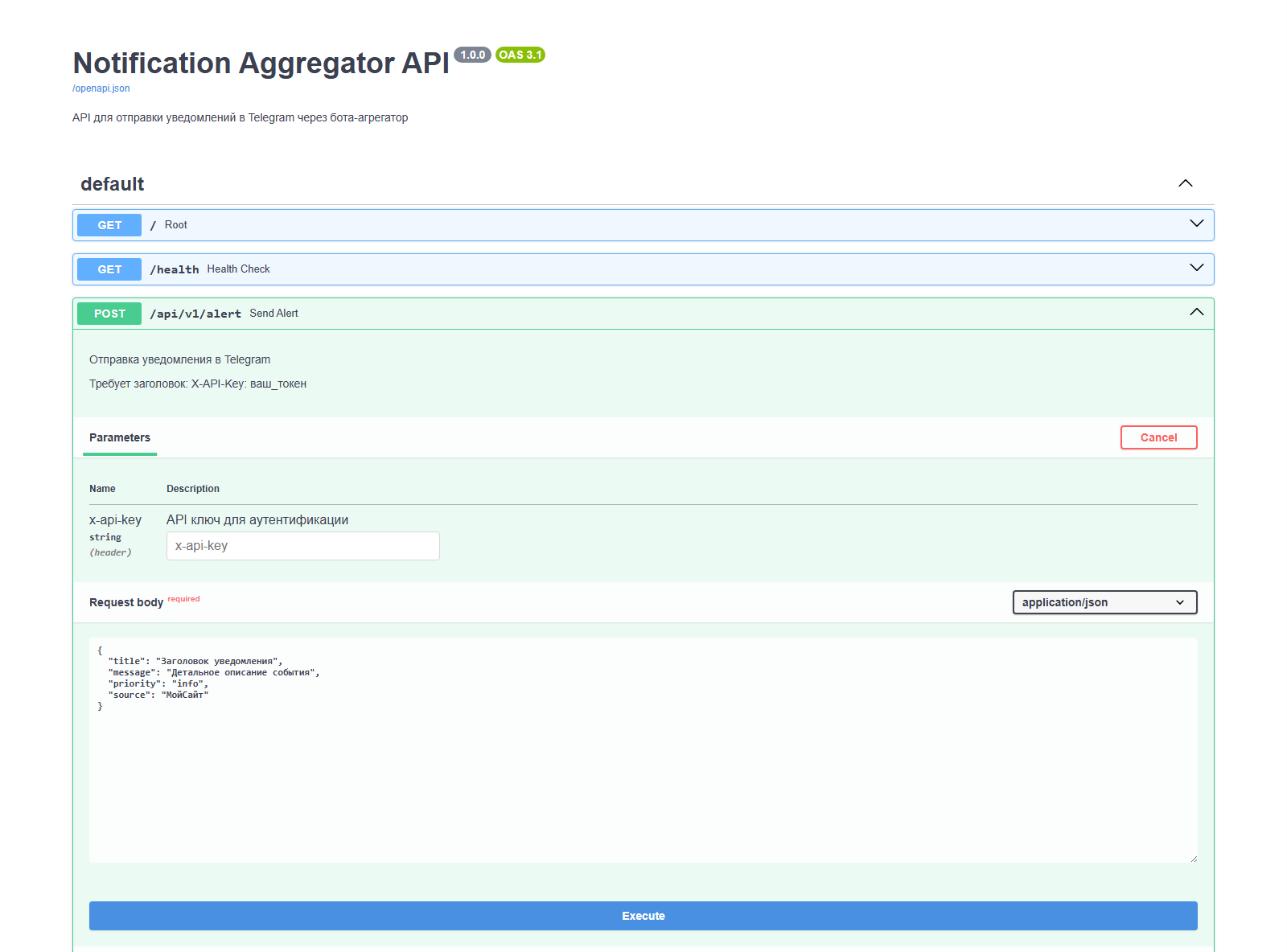Click the request body resize grip
The height and width of the screenshot is (952, 1287).
pyautogui.click(x=1193, y=859)
